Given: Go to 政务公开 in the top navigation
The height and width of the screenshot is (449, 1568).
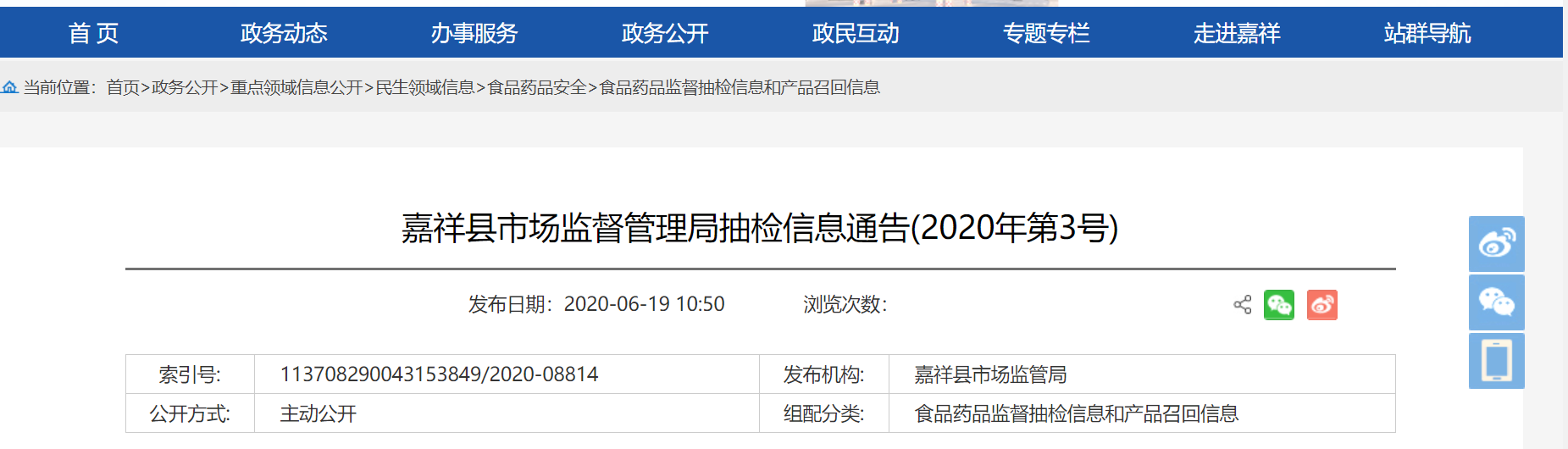Looking at the screenshot, I should point(665,33).
